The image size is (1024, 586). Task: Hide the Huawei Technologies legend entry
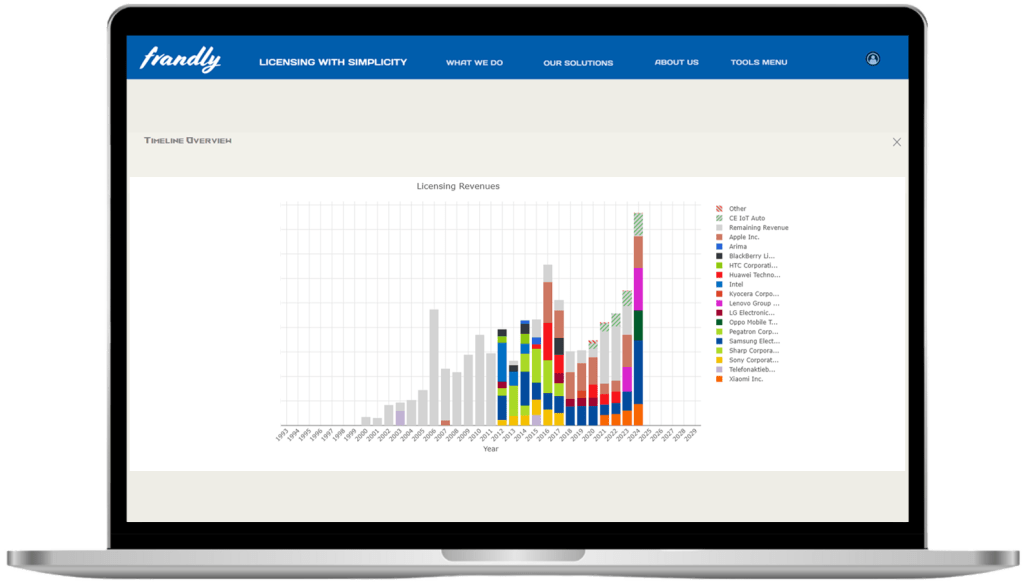pos(749,275)
